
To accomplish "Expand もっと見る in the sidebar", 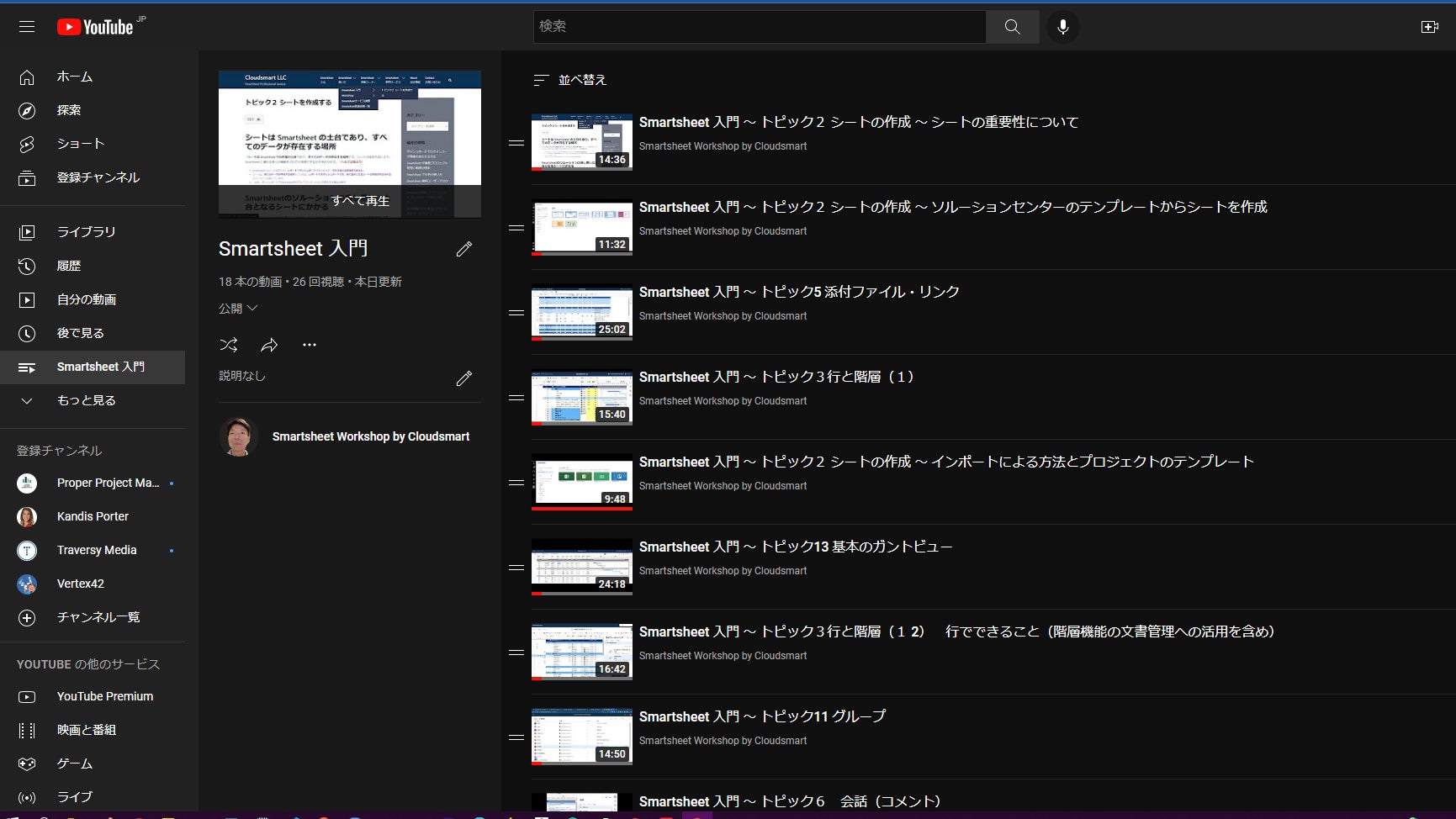I will point(93,400).
